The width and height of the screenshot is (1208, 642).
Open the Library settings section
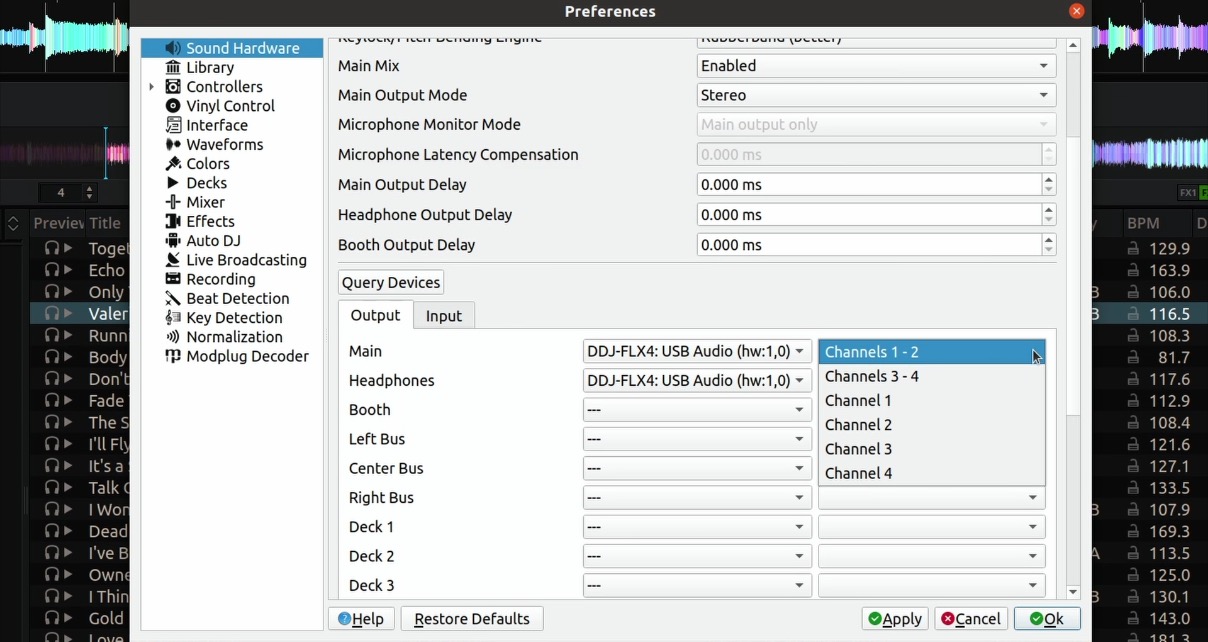click(x=209, y=67)
